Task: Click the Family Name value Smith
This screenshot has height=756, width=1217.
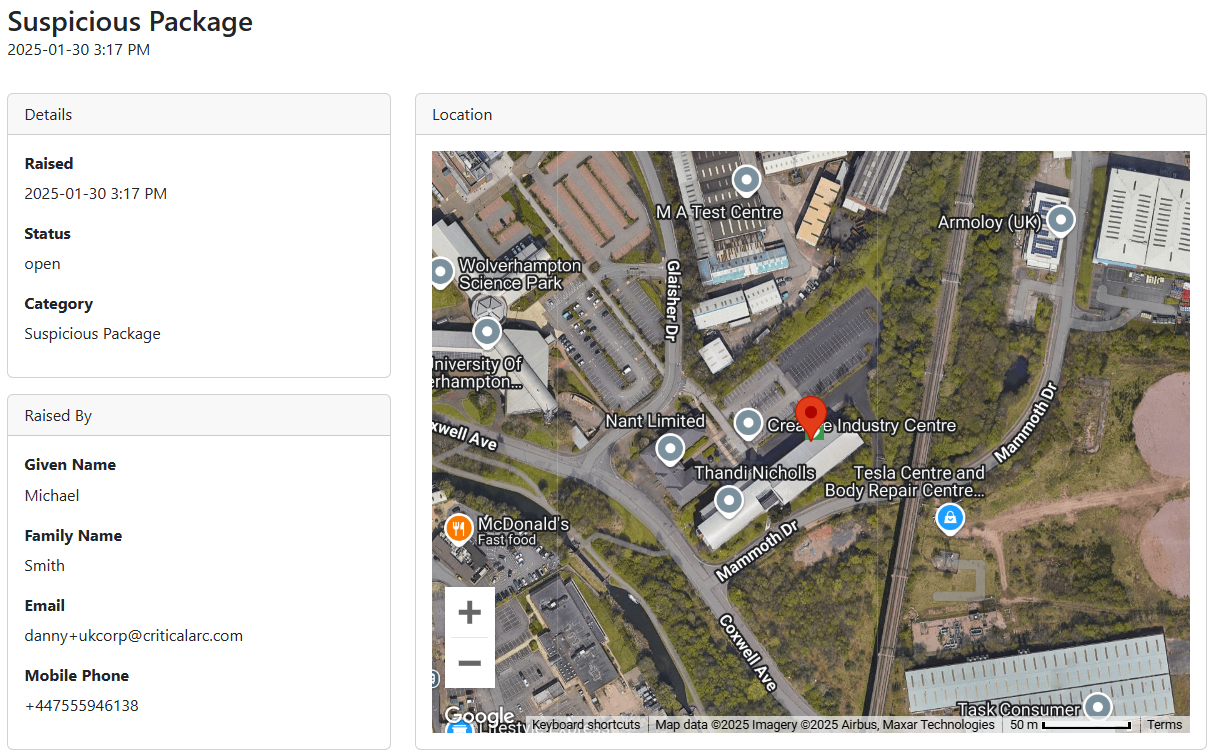Action: [45, 566]
